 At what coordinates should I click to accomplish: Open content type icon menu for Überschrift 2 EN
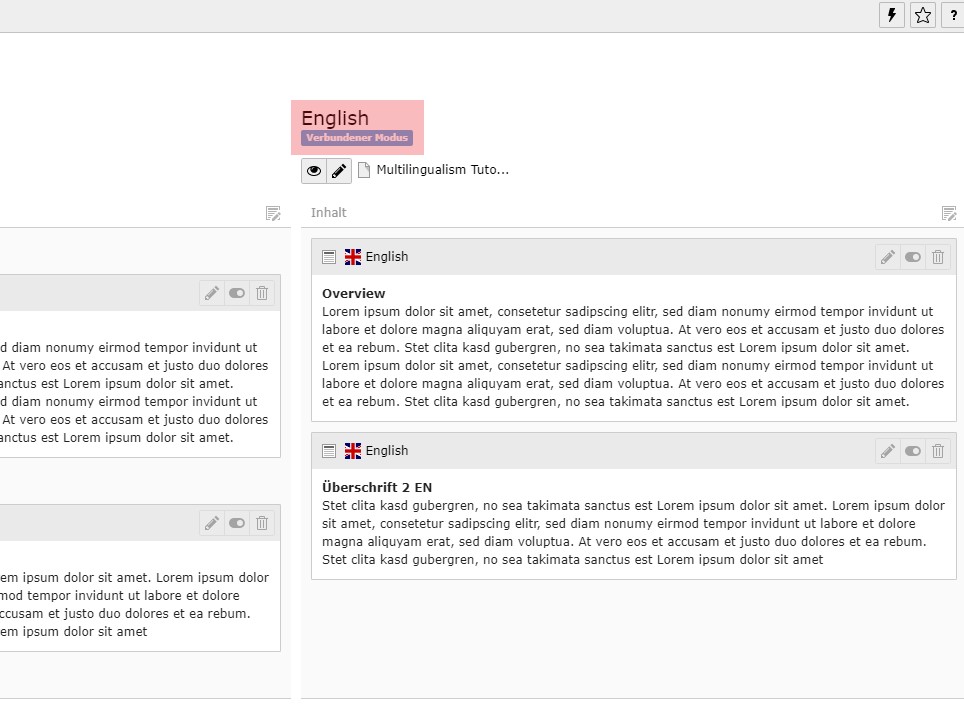(x=329, y=451)
